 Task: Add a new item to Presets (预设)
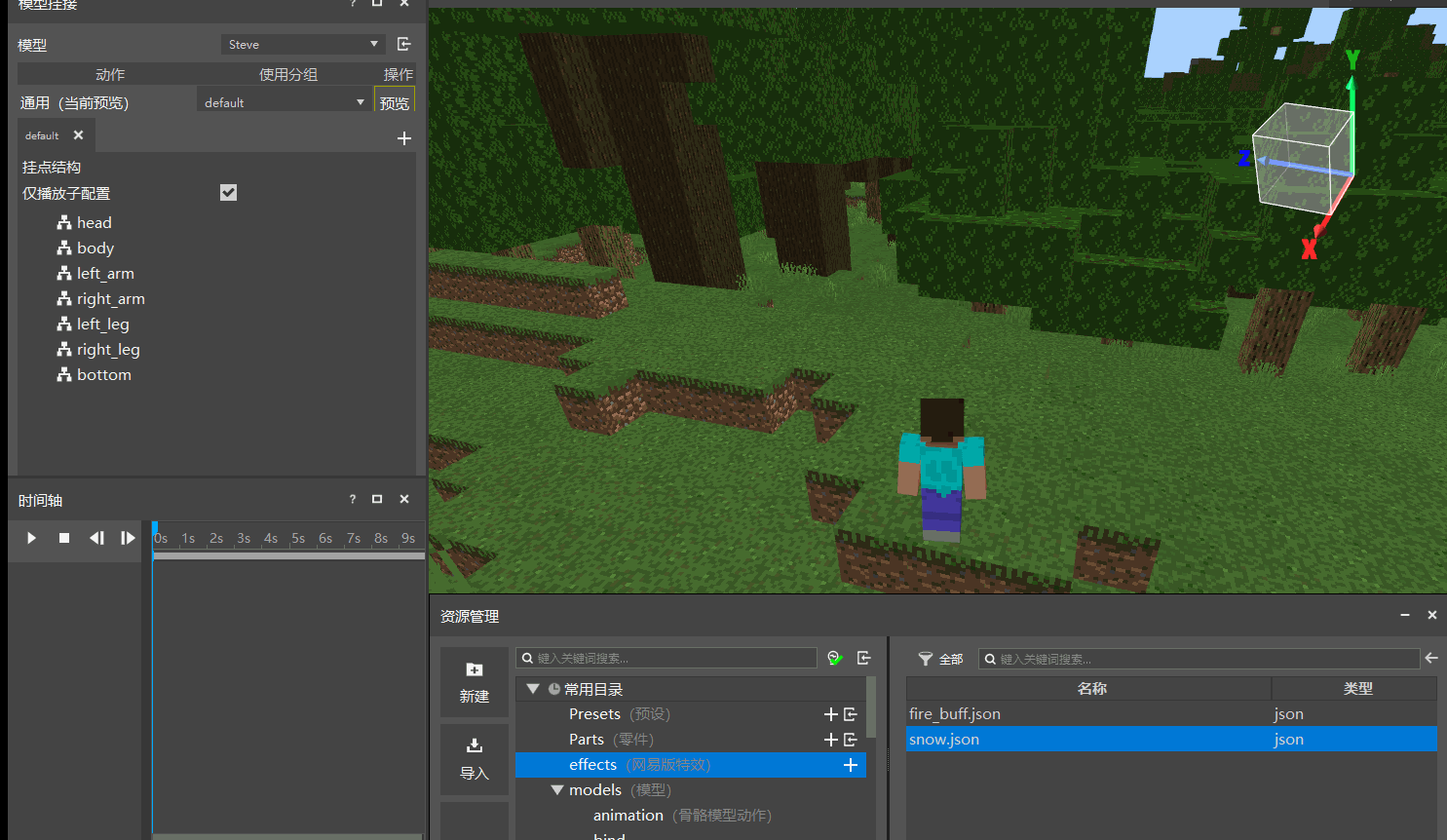click(x=831, y=714)
